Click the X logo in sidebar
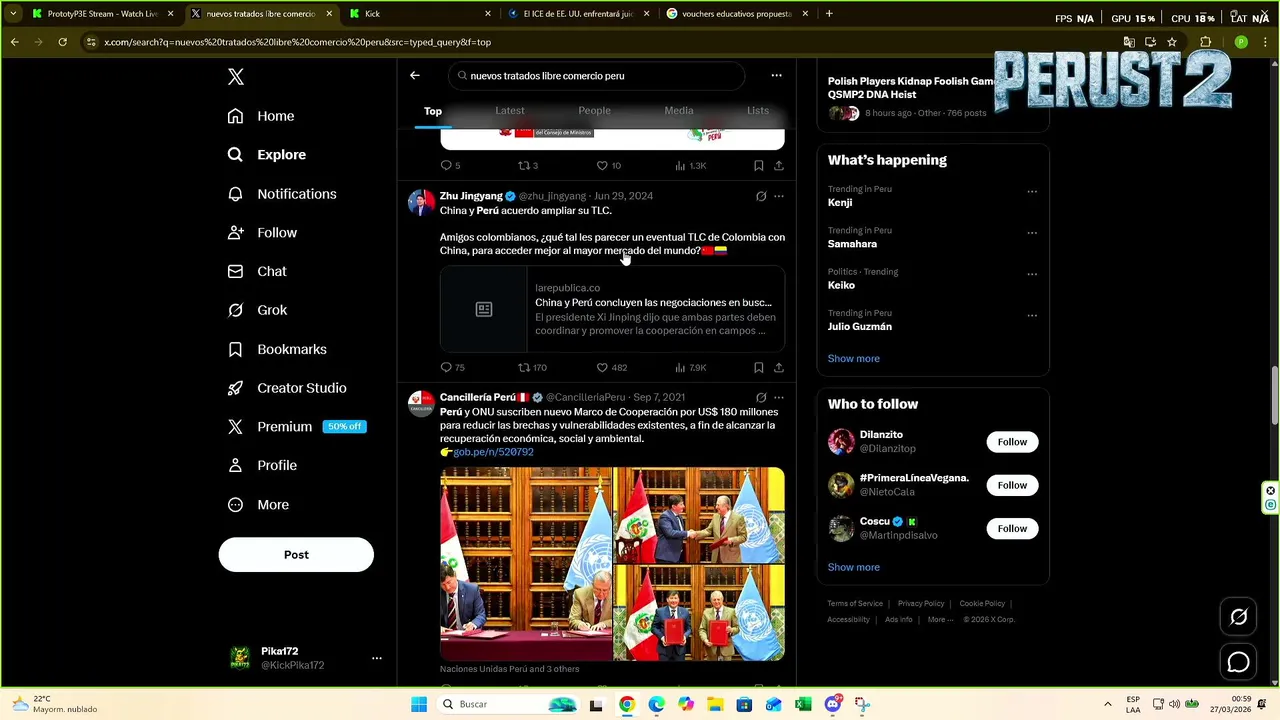The width and height of the screenshot is (1280, 720). tap(236, 77)
